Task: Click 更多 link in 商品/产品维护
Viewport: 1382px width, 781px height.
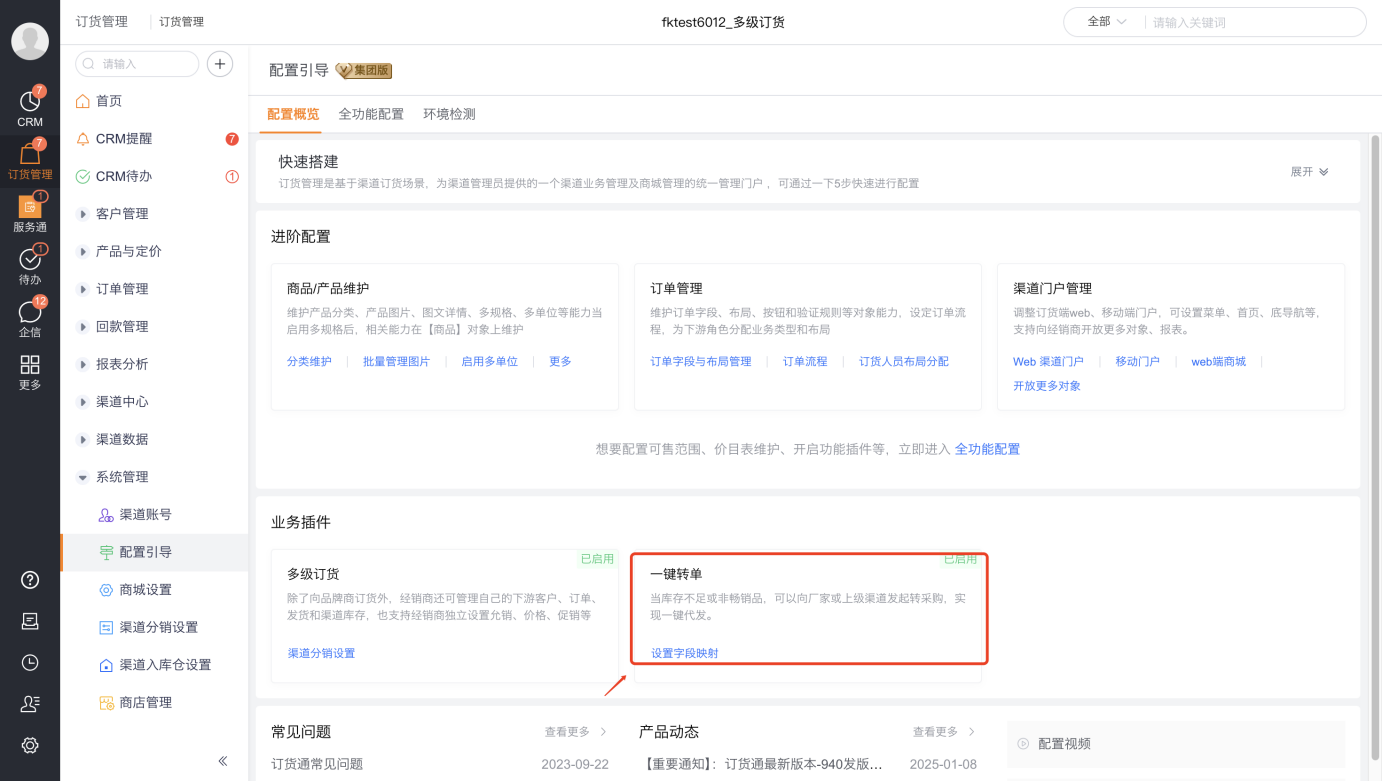Action: pos(560,362)
